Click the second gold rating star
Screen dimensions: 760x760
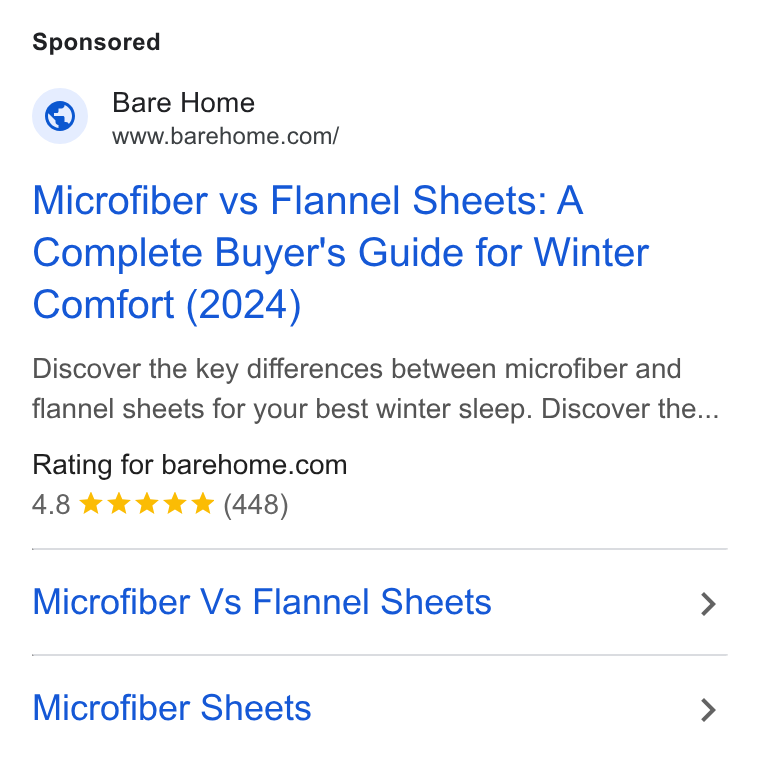[118, 503]
